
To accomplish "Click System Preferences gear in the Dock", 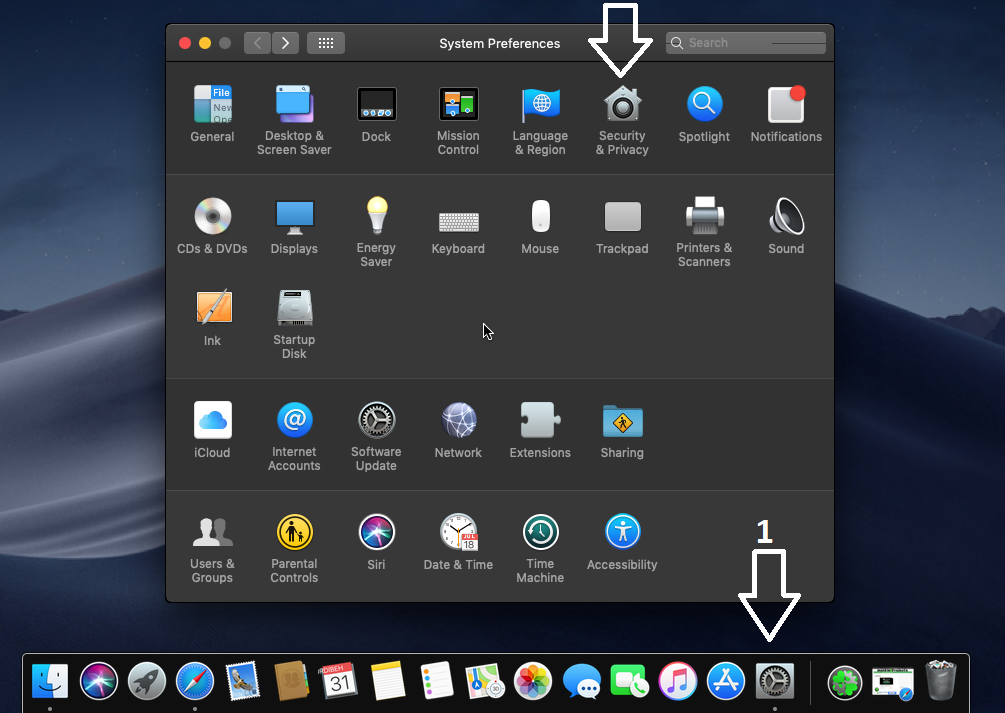I will click(775, 680).
